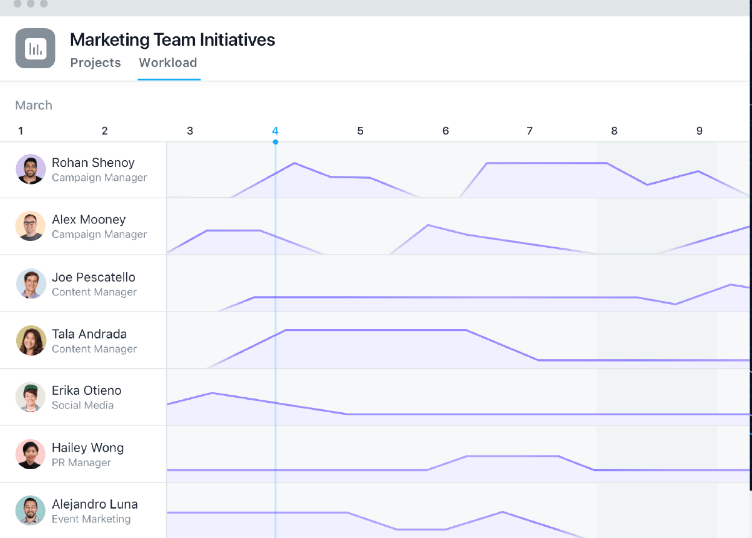Click Joe Pescatello's avatar

tap(31, 283)
